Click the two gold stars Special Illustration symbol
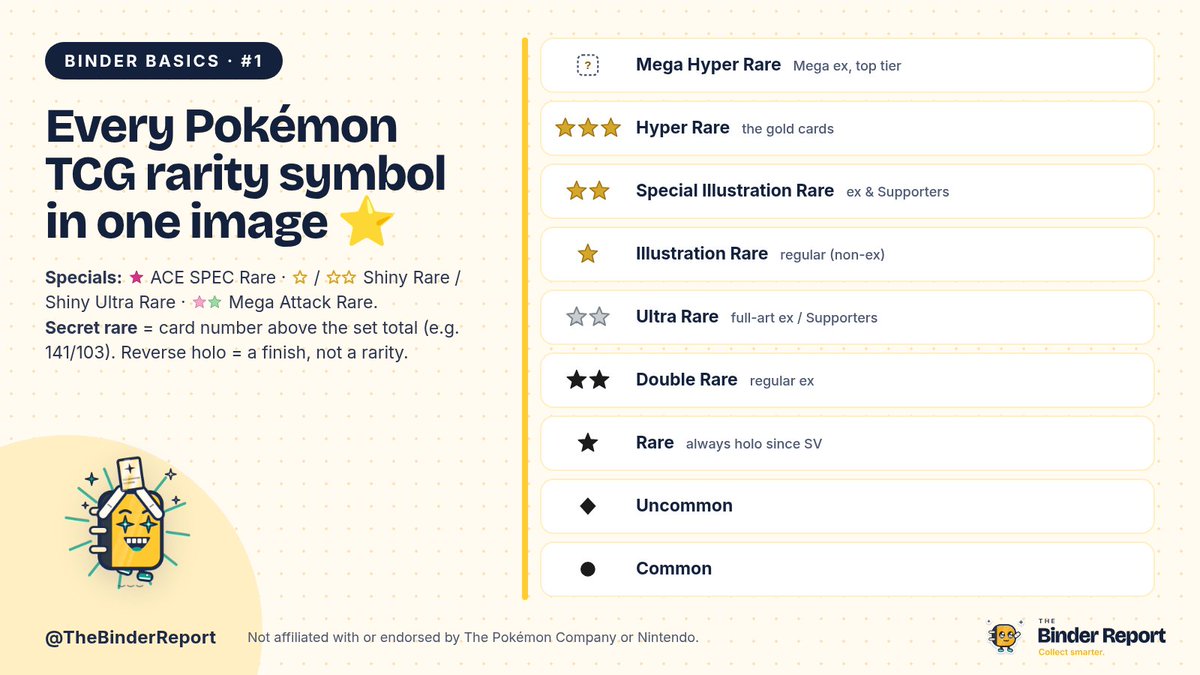The width and height of the screenshot is (1200, 675). tap(588, 191)
